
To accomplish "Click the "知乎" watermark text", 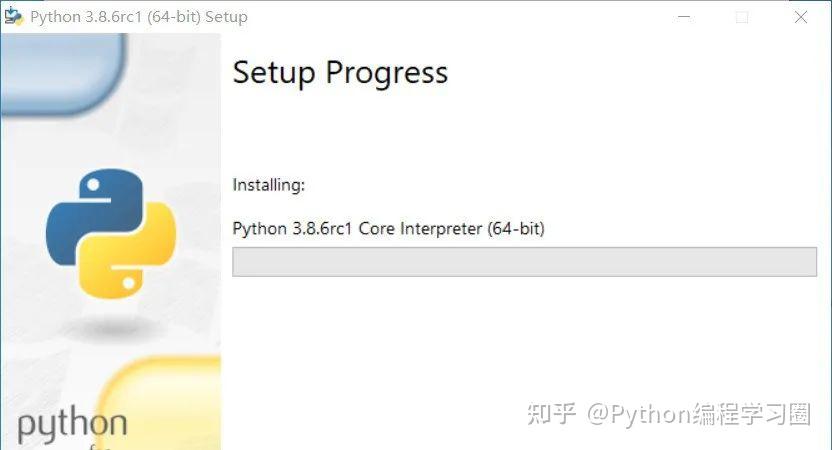I will 552,414.
